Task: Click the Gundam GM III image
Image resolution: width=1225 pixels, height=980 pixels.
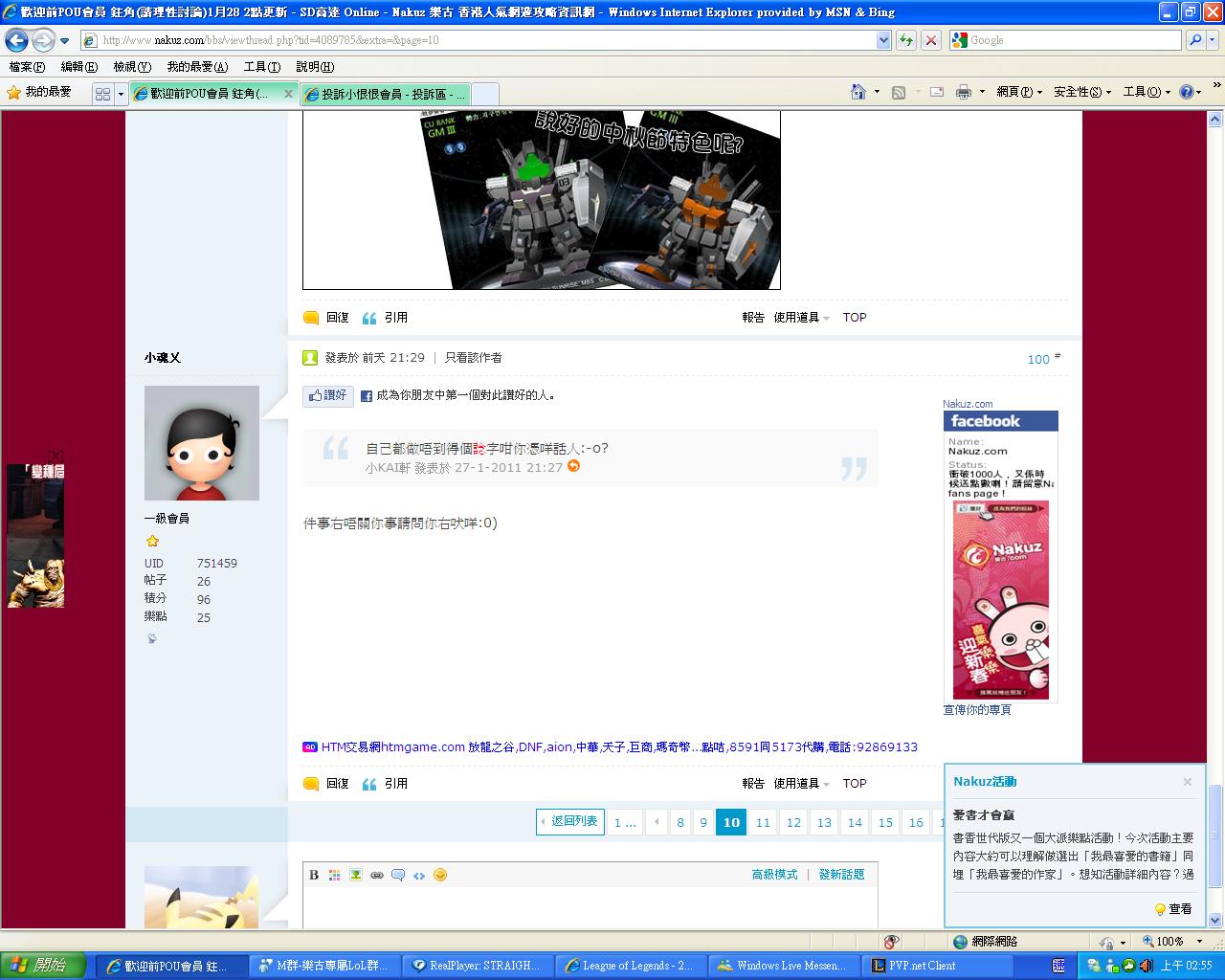Action: (x=542, y=199)
